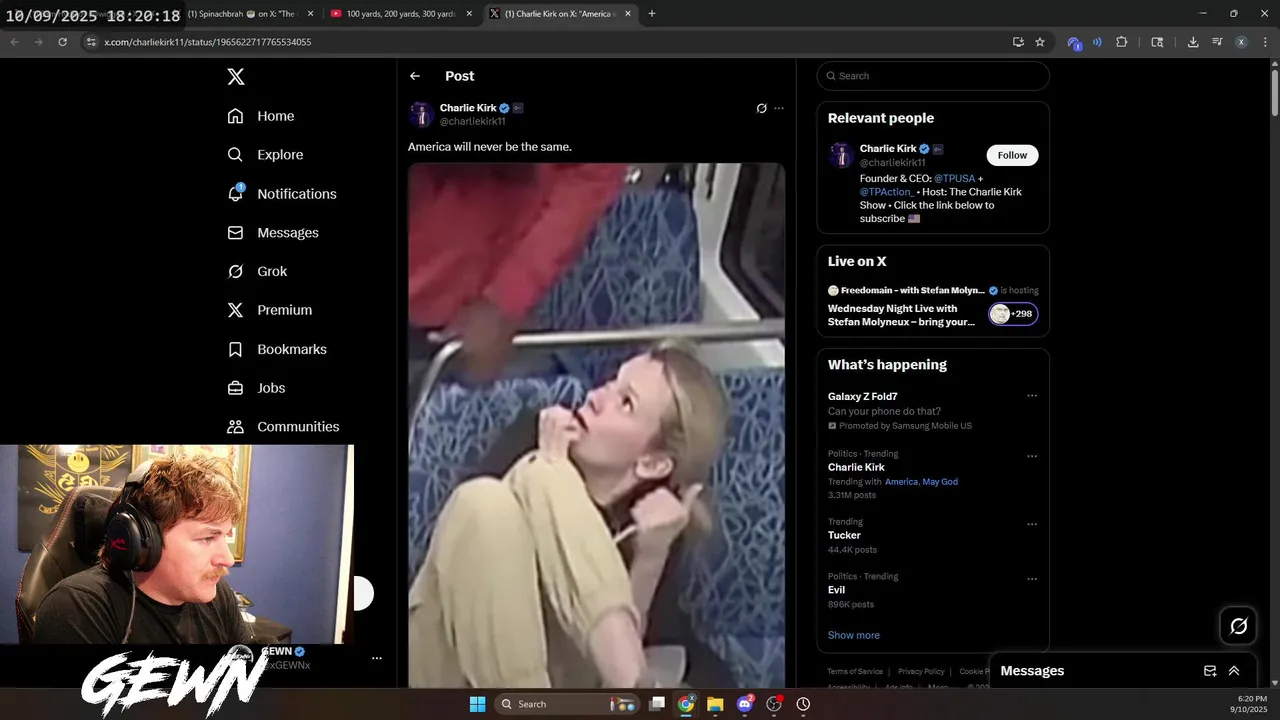The image size is (1280, 720).
Task: Click Charlie Kirk's avatar on the post
Action: tap(421, 114)
